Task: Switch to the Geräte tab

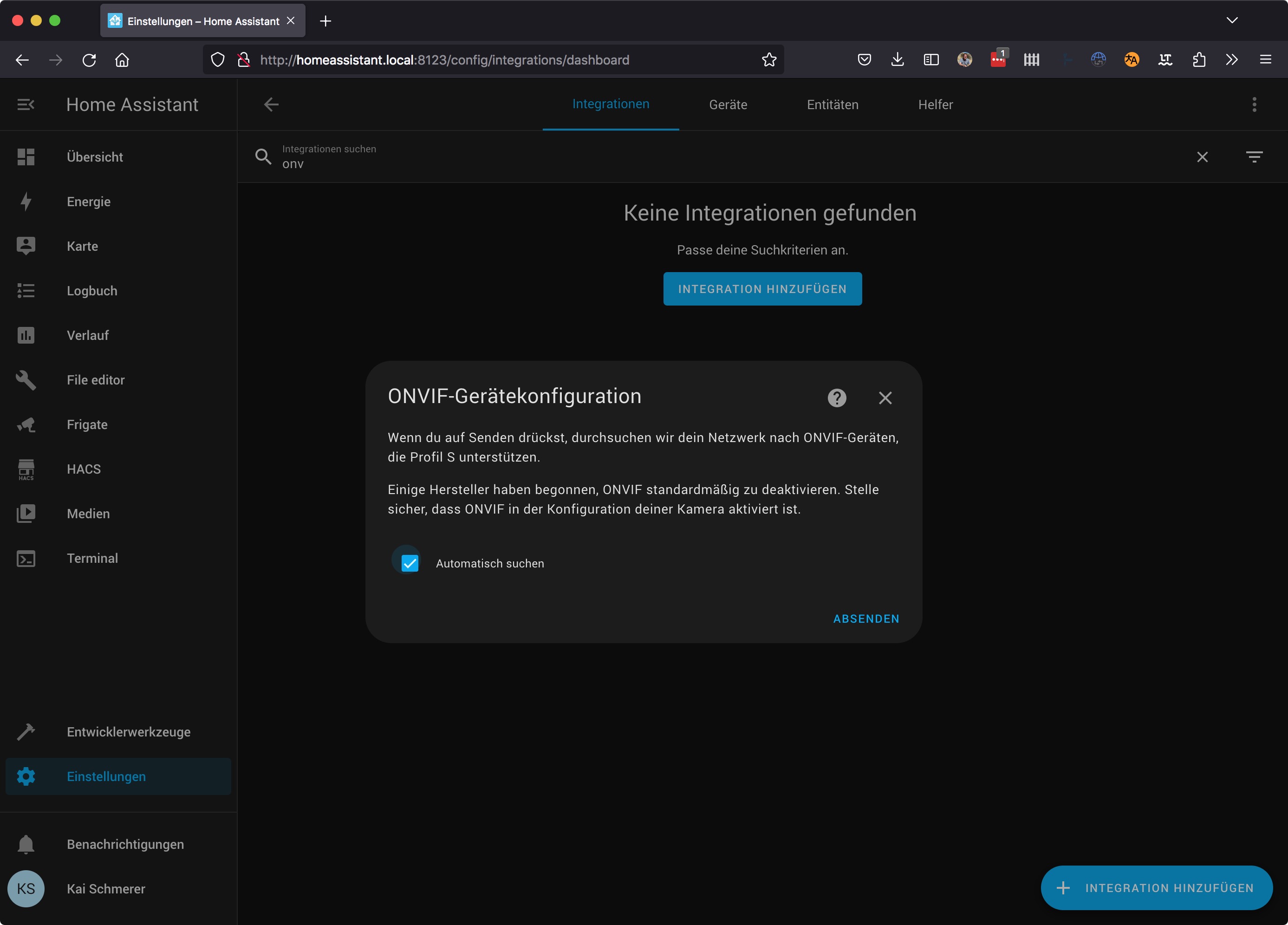Action: click(x=728, y=104)
